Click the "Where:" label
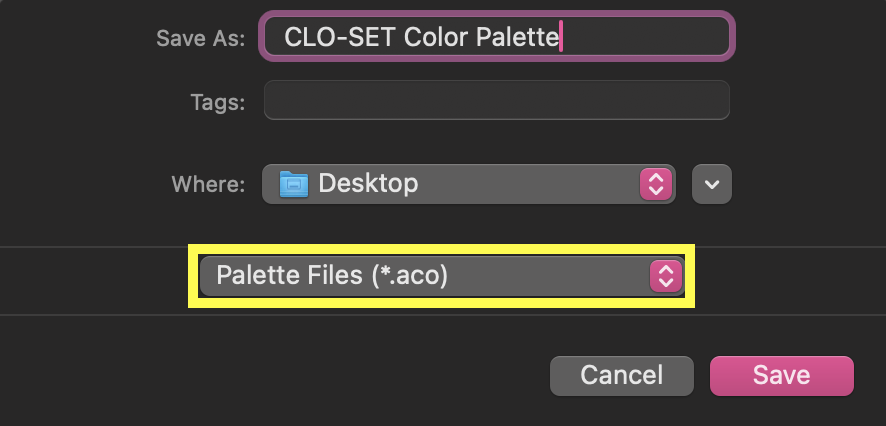 click(x=209, y=184)
